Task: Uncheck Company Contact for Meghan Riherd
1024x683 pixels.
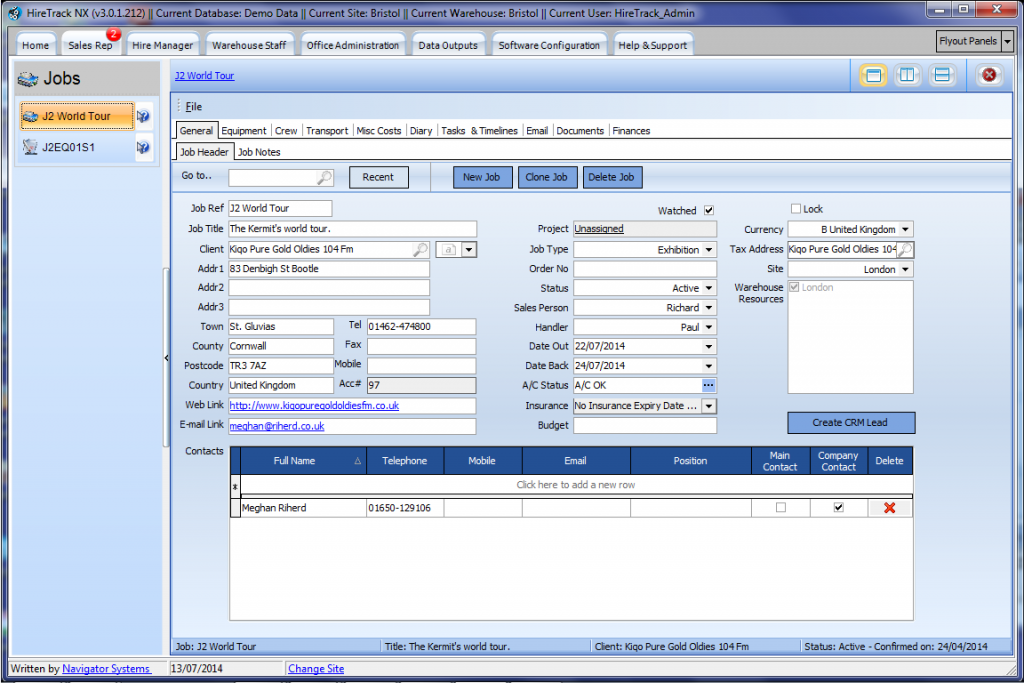Action: click(838, 508)
